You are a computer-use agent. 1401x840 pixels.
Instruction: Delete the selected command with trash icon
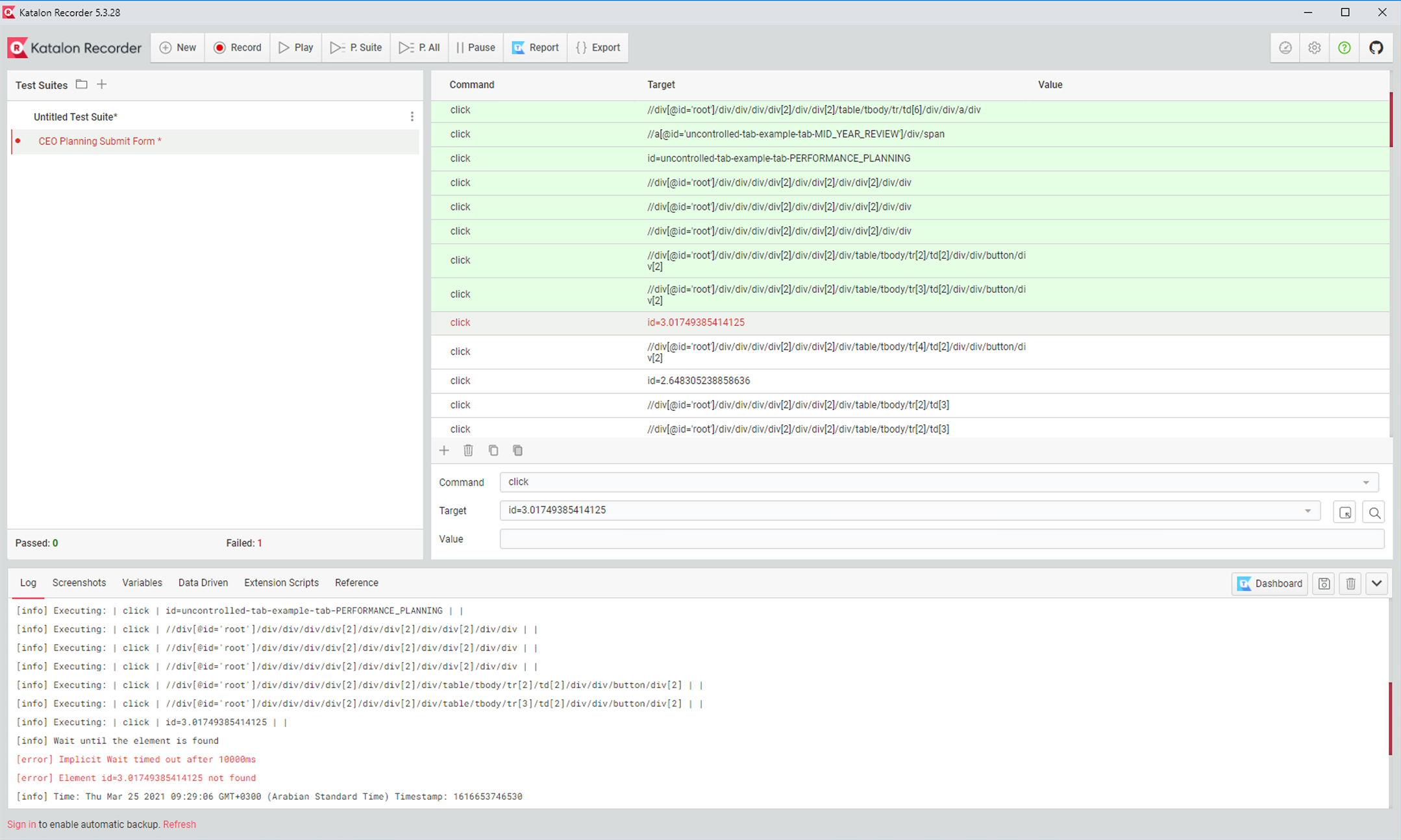(x=468, y=451)
